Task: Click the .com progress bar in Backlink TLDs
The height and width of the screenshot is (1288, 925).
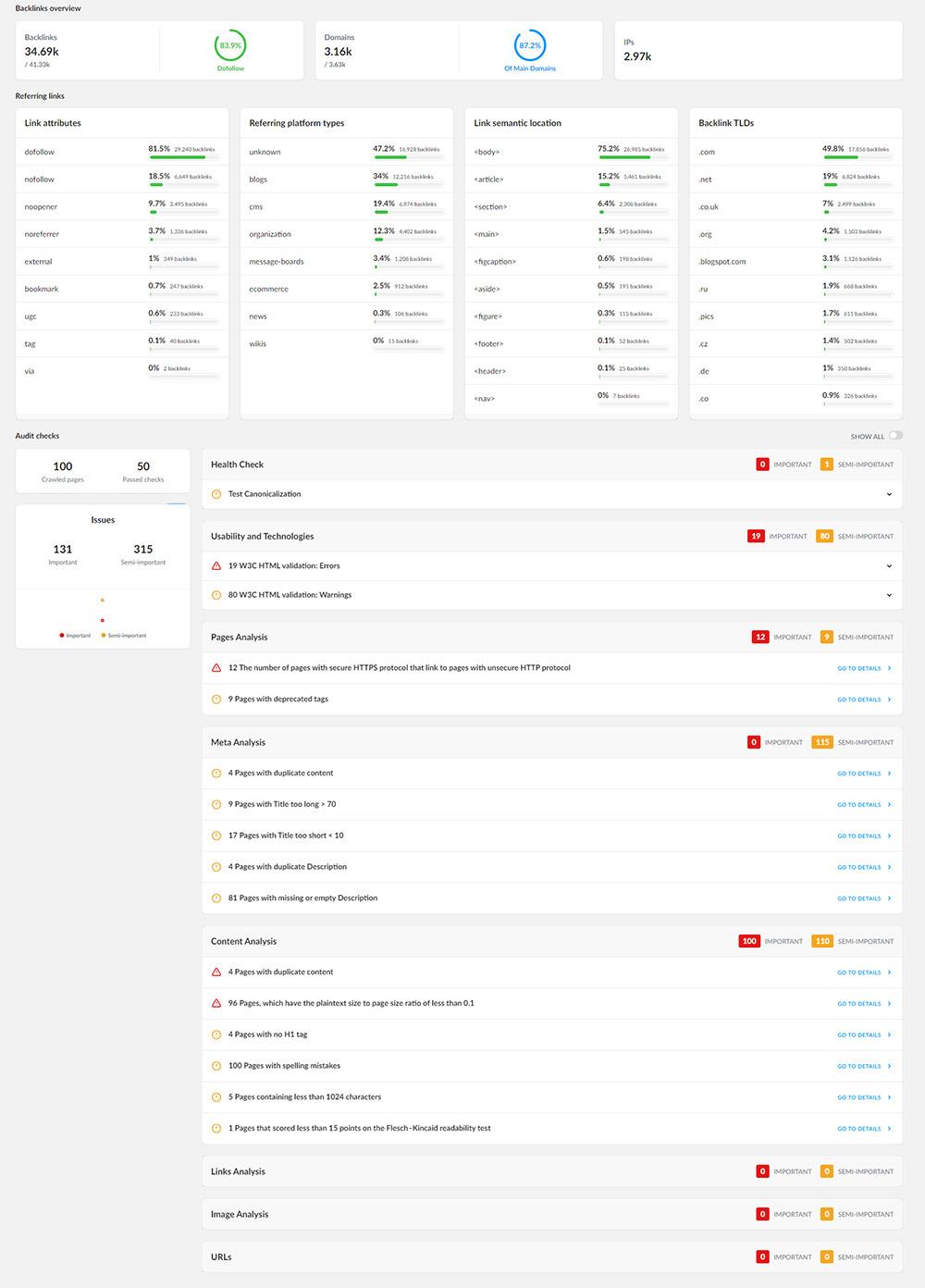Action: [858, 157]
